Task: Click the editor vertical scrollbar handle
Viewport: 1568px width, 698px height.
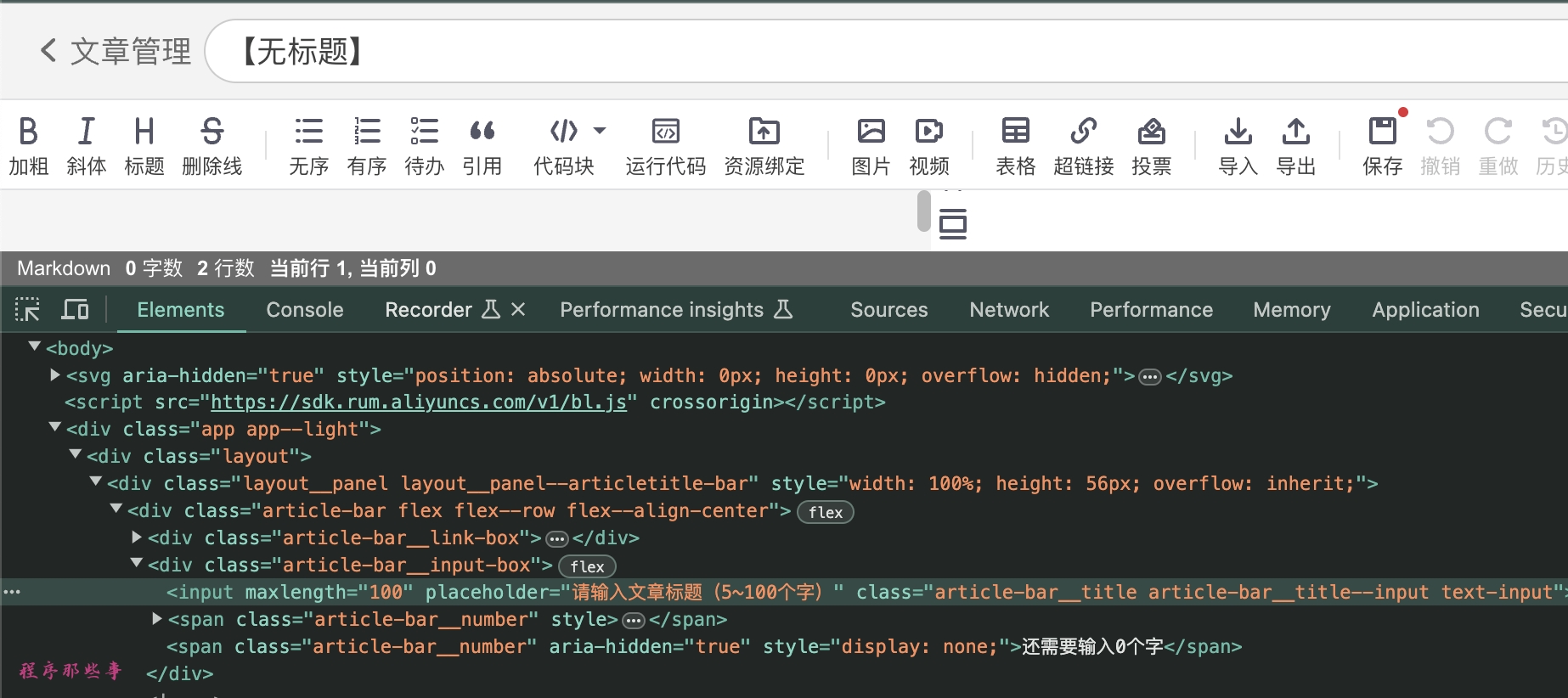Action: [923, 211]
